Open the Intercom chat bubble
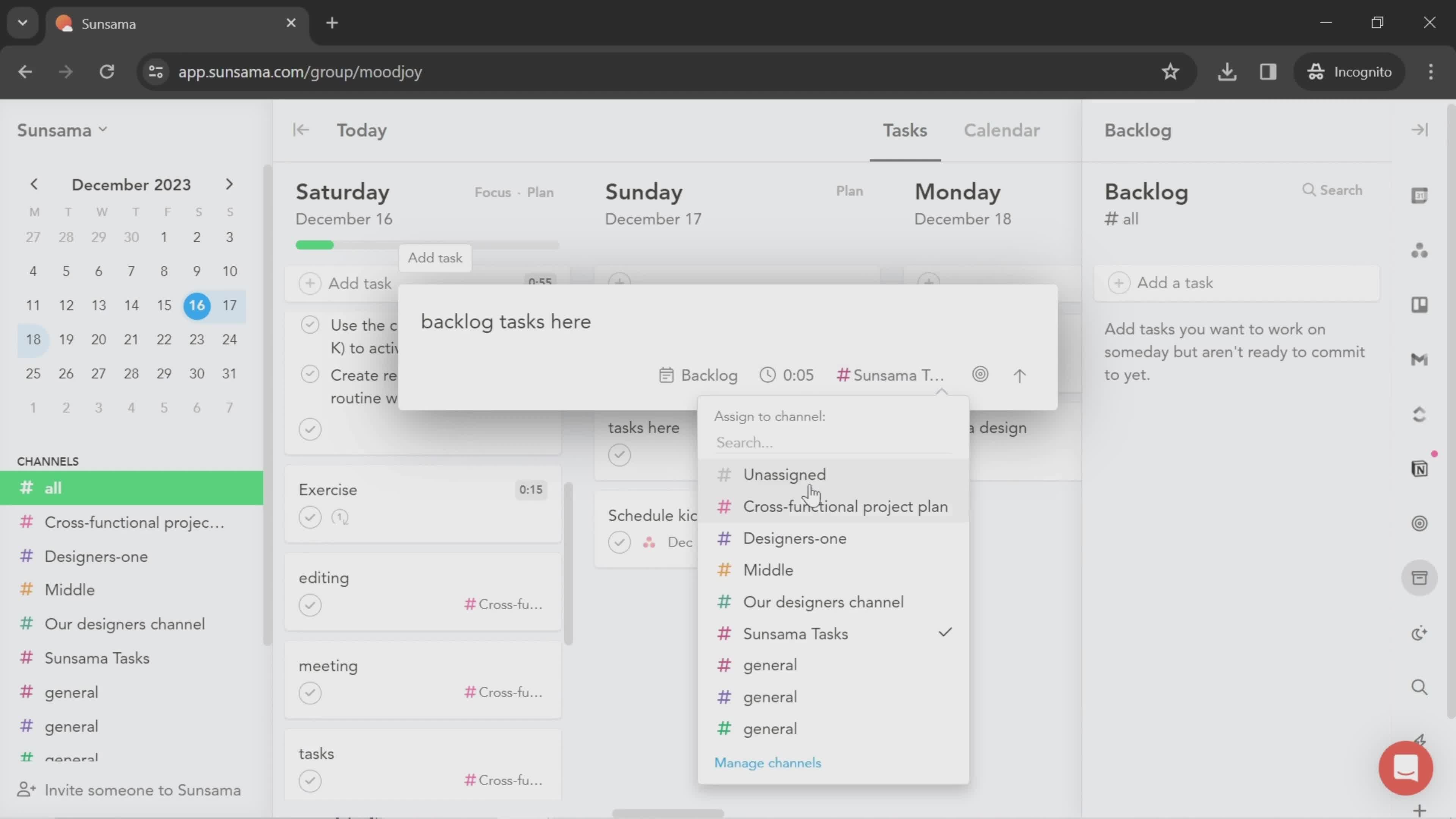The image size is (1456, 819). (x=1406, y=768)
